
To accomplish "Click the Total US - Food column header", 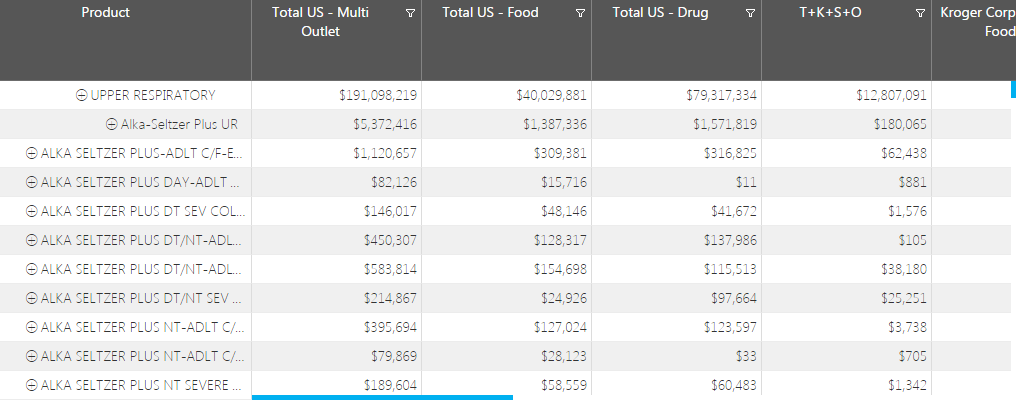I will (490, 13).
